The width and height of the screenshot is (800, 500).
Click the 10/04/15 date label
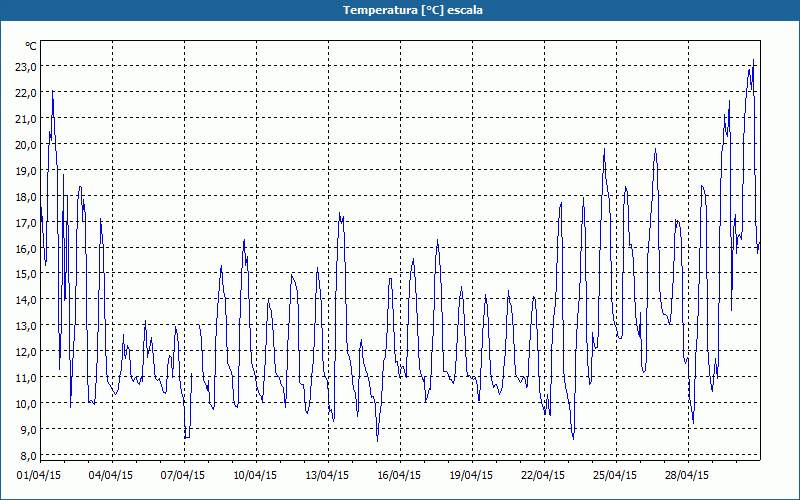click(255, 476)
